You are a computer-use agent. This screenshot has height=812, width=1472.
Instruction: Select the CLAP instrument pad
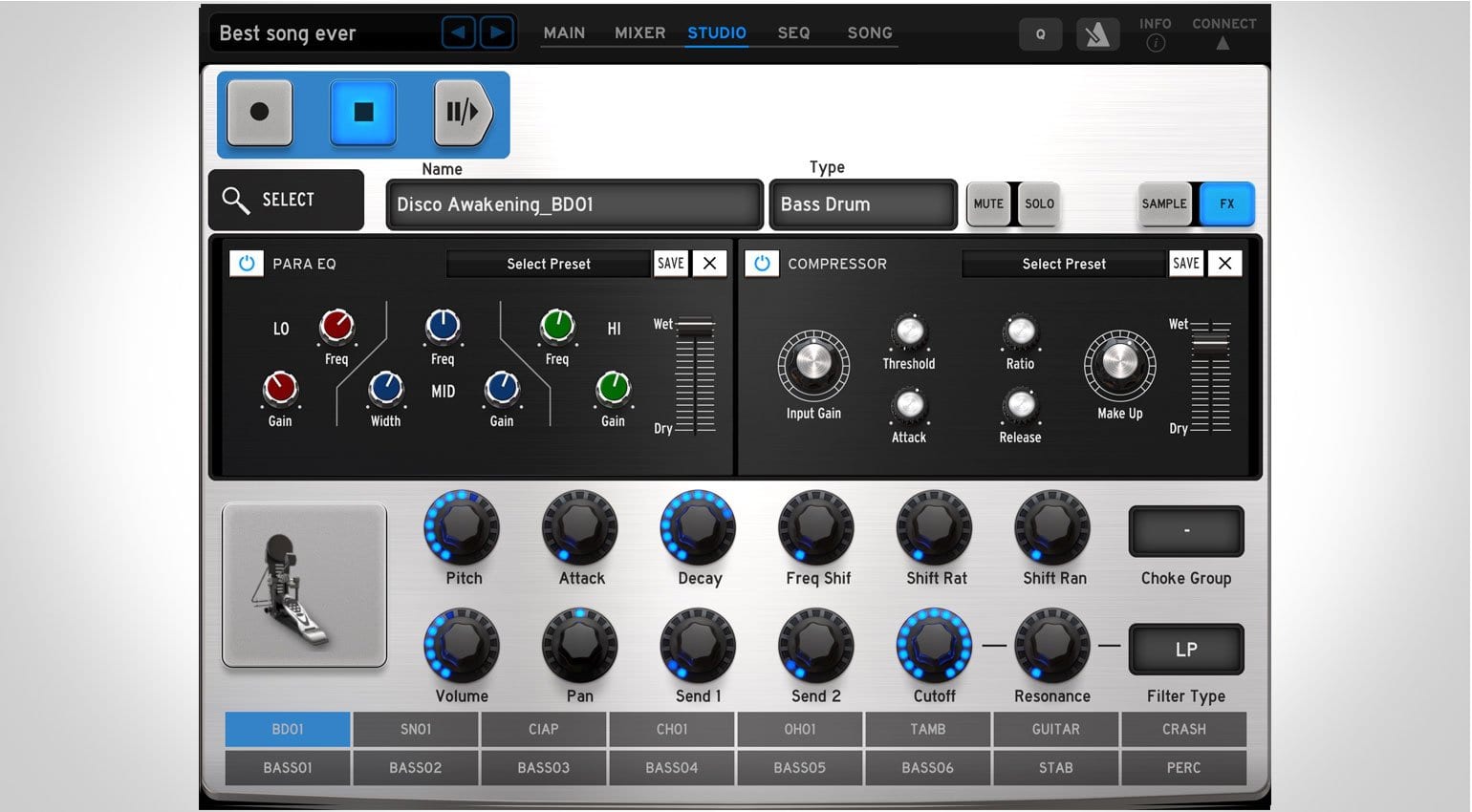[x=544, y=729]
